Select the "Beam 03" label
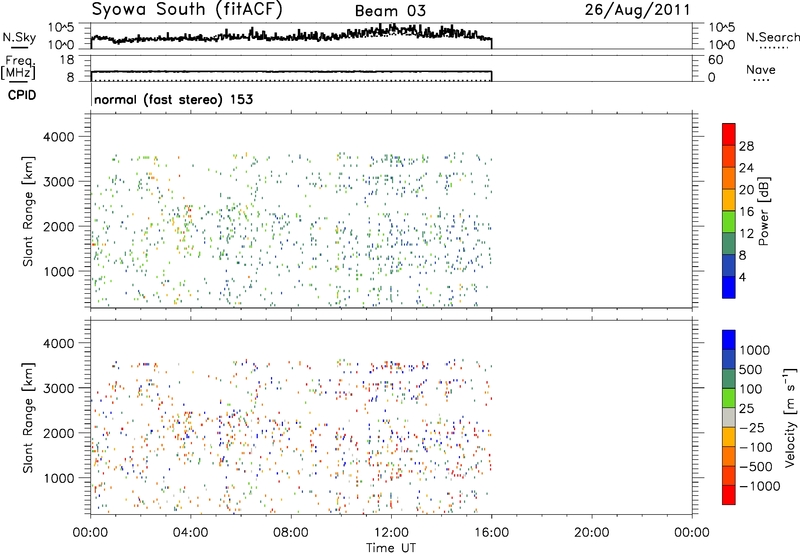Screen dimensions: 800x554 390,11
